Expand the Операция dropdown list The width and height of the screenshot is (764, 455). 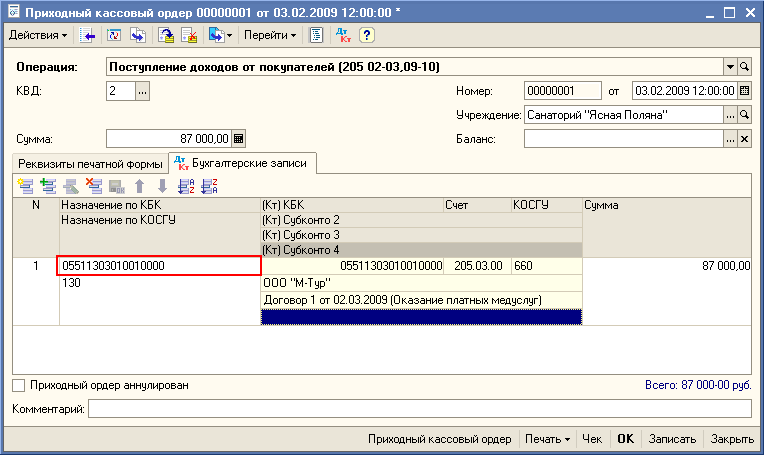point(729,67)
